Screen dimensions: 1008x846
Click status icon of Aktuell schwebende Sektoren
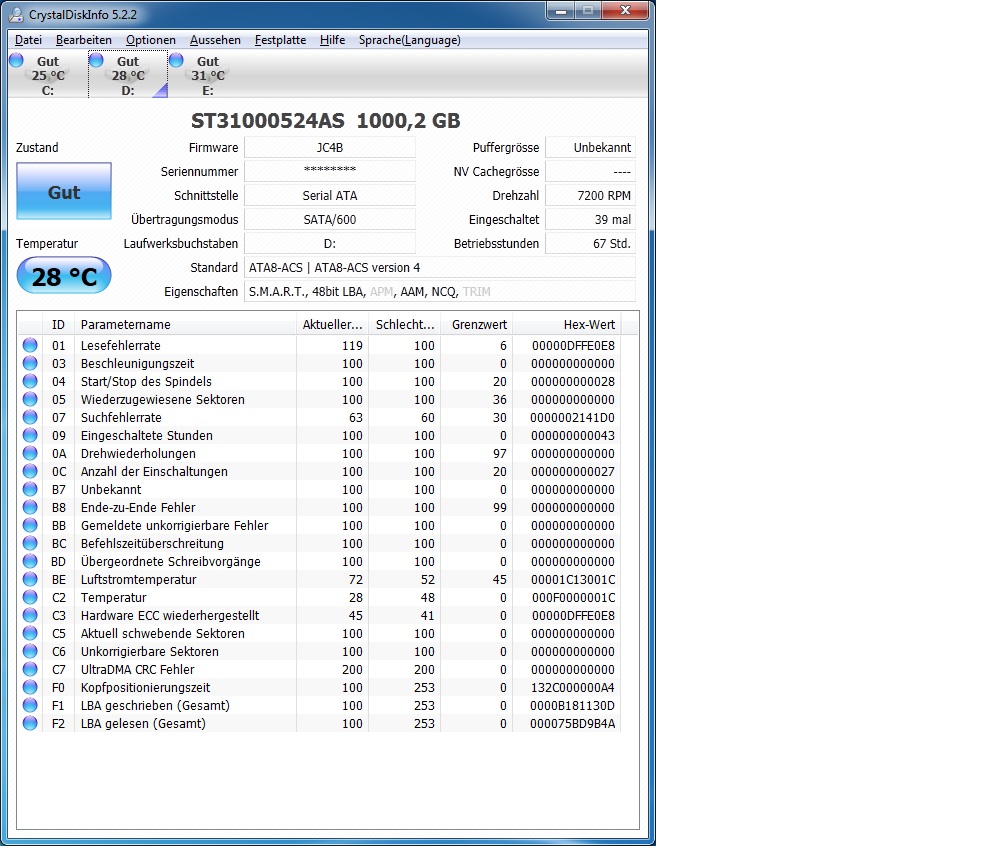tap(30, 633)
